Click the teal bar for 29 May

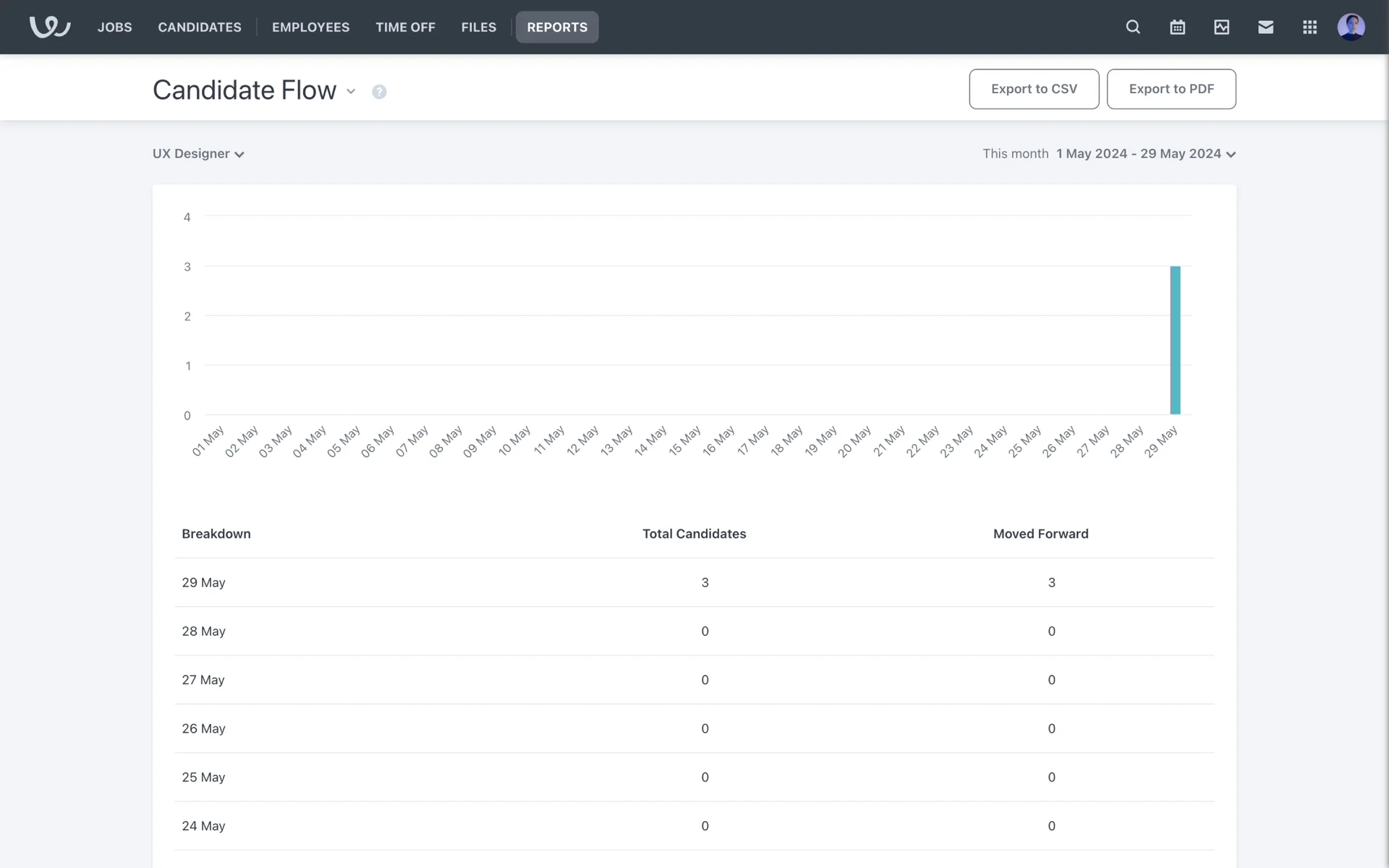tap(1175, 340)
